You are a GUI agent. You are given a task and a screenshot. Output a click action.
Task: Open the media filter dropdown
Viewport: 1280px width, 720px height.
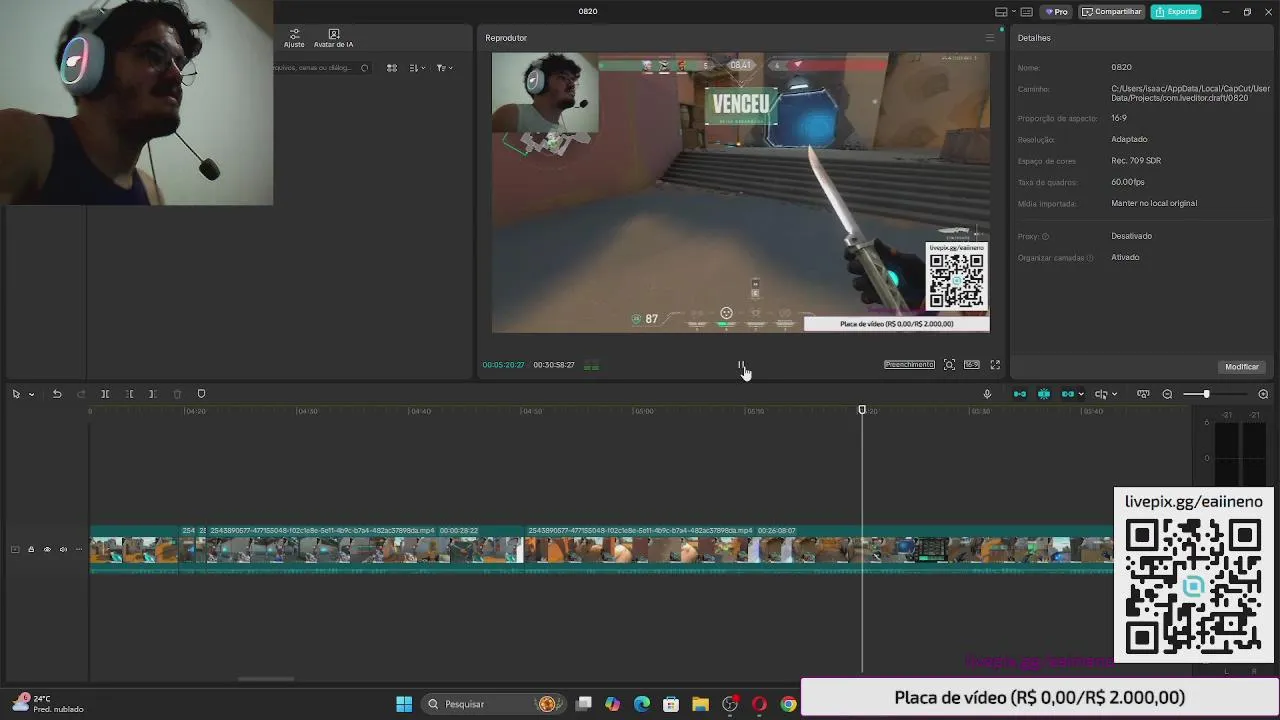pyautogui.click(x=444, y=68)
